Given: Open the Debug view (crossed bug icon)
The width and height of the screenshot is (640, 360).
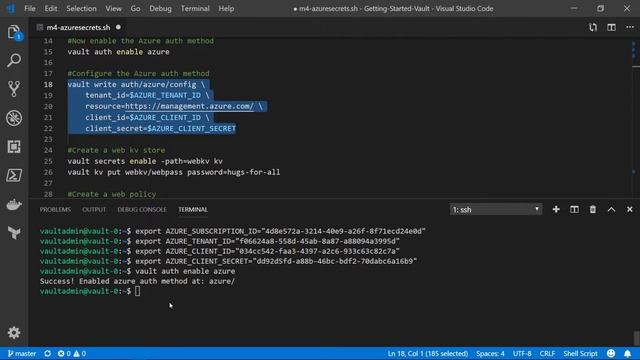Looking at the screenshot, I should click(x=14, y=118).
